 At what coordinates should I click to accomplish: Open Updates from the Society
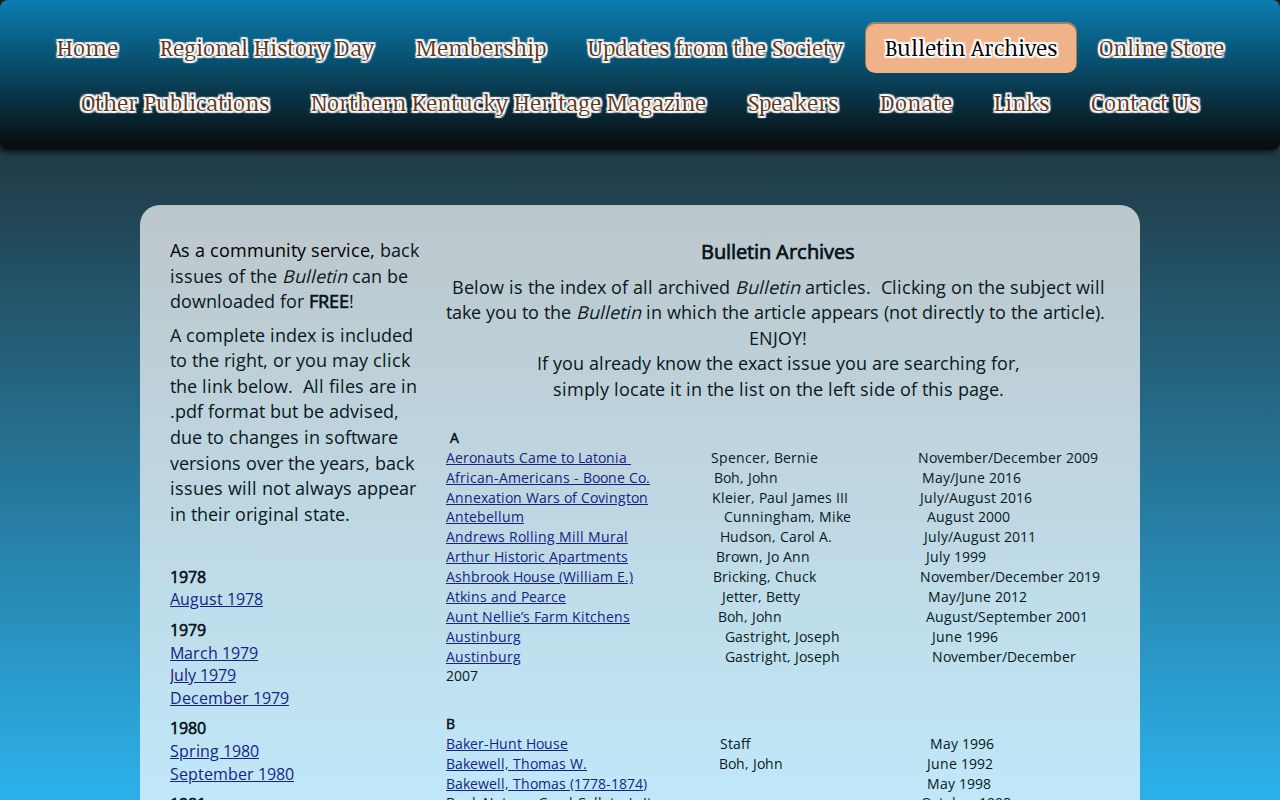click(715, 48)
